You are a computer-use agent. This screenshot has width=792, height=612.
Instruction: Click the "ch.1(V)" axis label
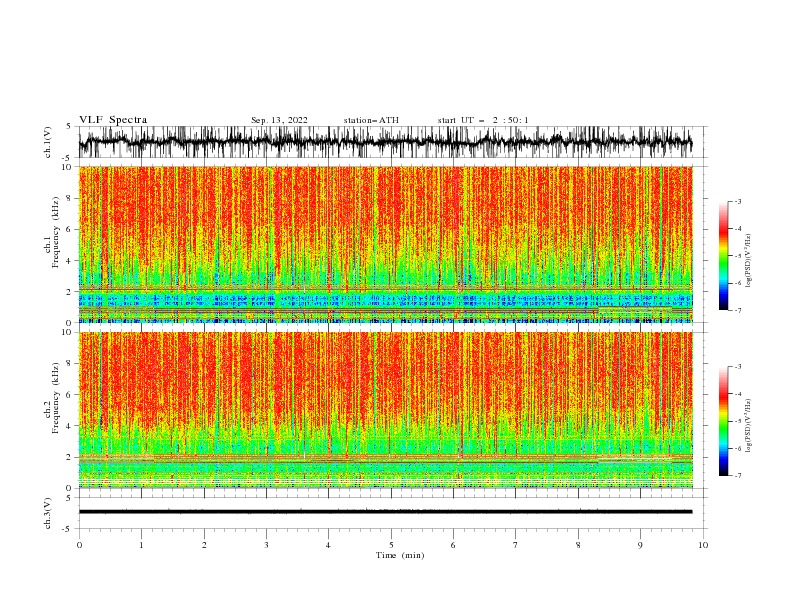tap(48, 142)
